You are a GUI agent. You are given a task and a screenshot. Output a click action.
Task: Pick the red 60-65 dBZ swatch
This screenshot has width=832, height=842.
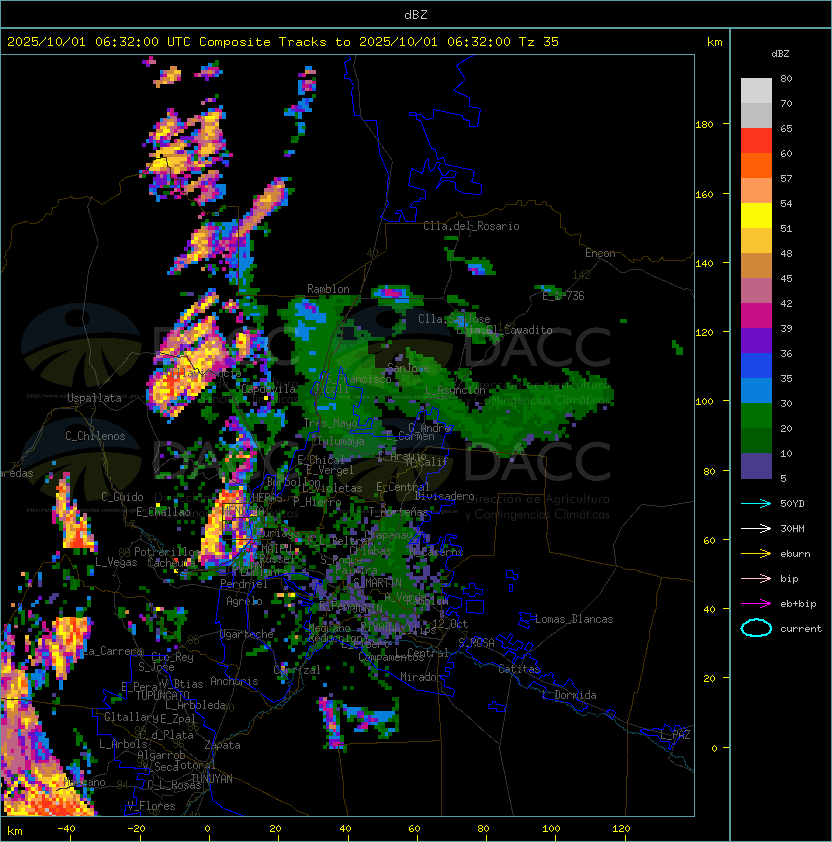tap(756, 141)
